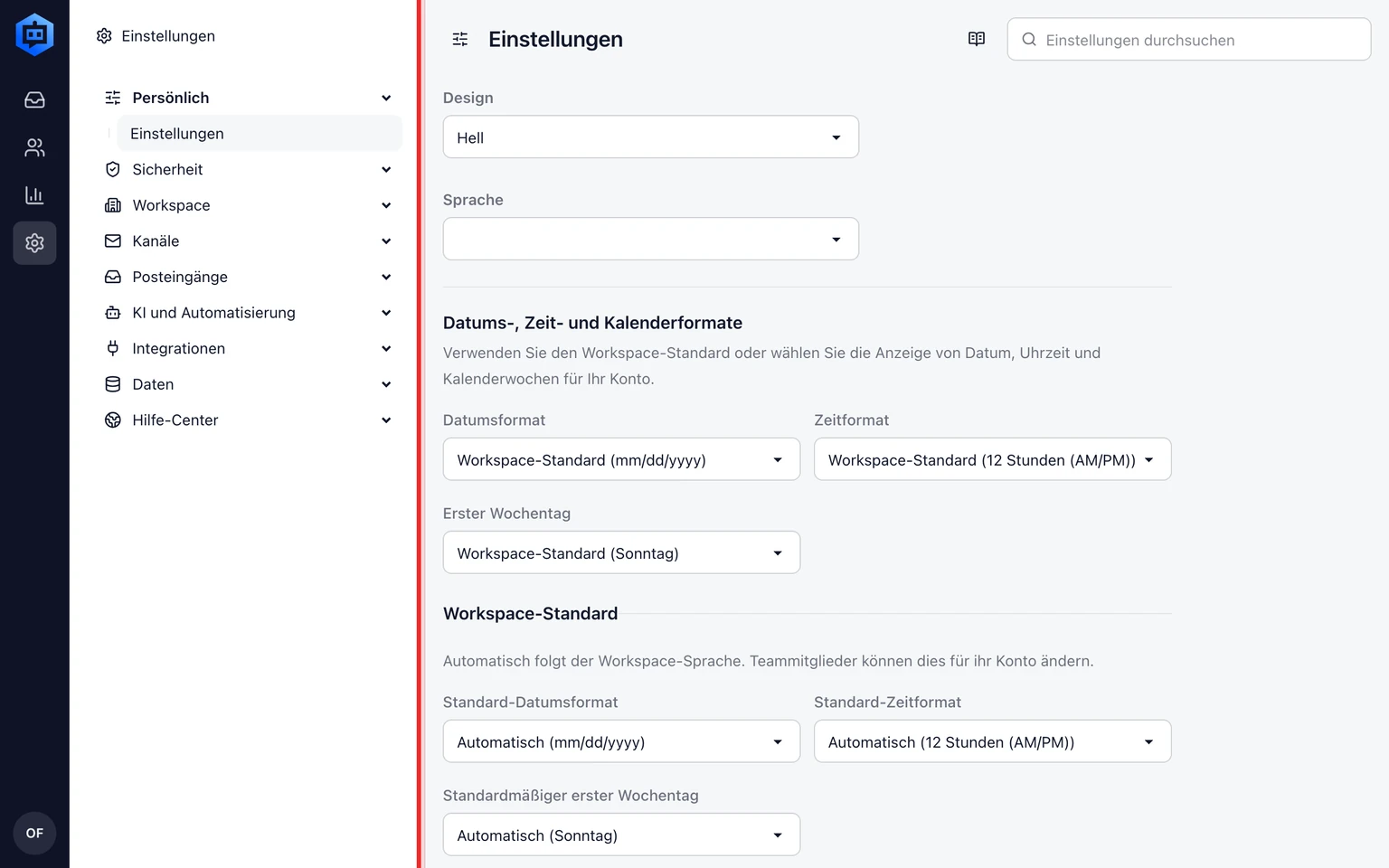Click the gear icon beside Einstellungen header
The height and width of the screenshot is (868, 1389).
coord(104,36)
